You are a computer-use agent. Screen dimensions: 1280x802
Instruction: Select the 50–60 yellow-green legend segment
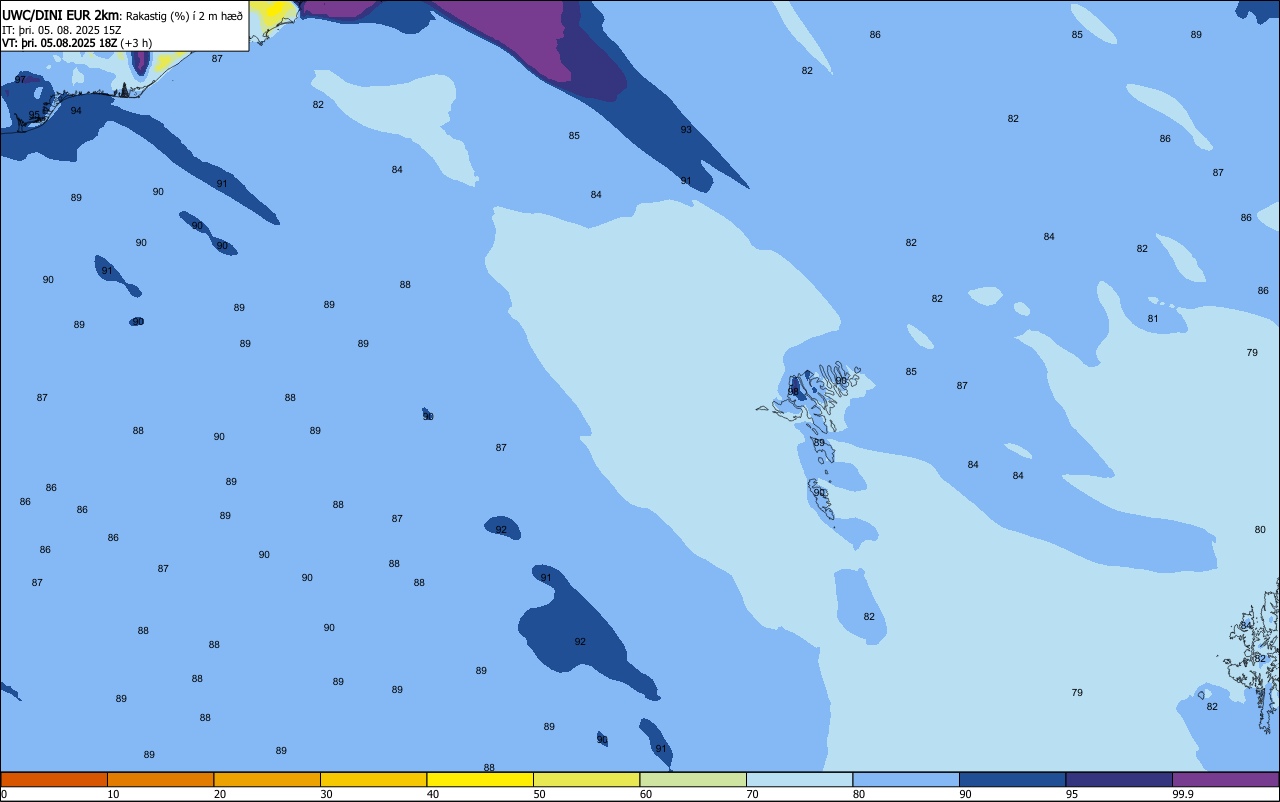pos(586,779)
